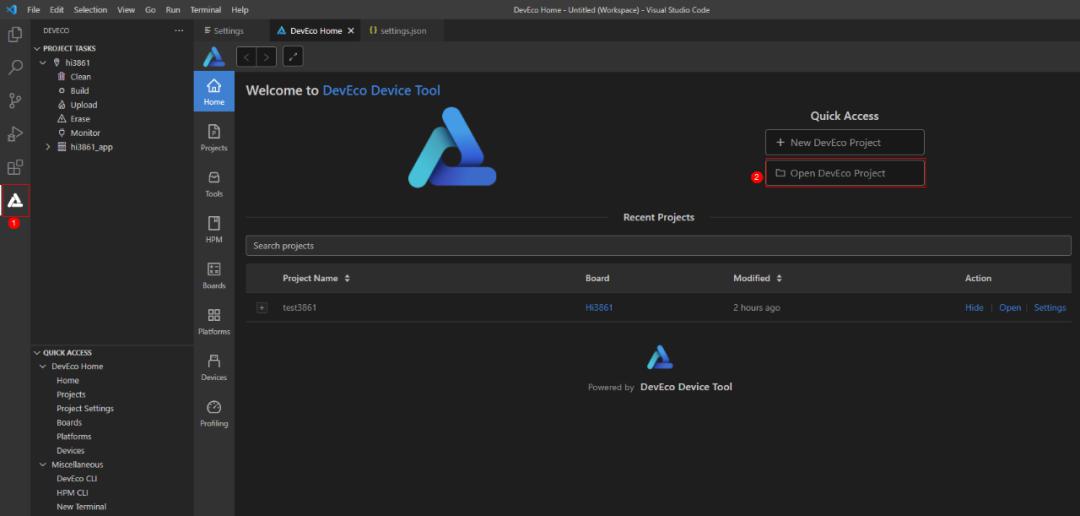The height and width of the screenshot is (516, 1080).
Task: Select Profiling in DevEco side navigation
Action: (214, 413)
